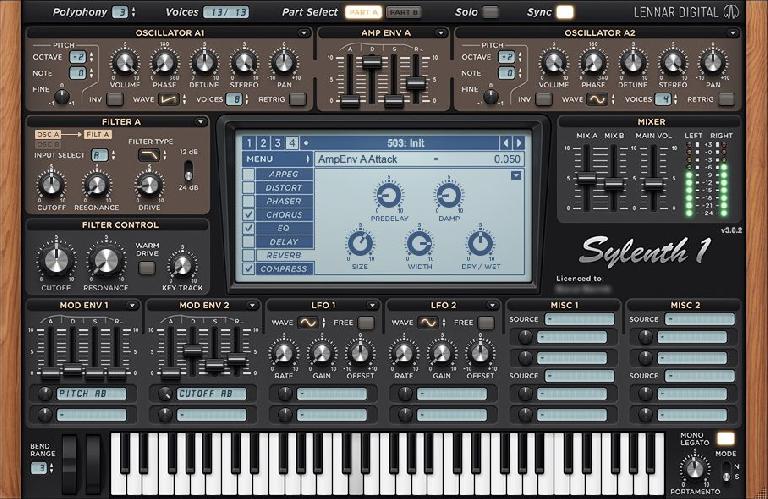Toggle the Solo switch
The image size is (768, 499).
coord(490,12)
